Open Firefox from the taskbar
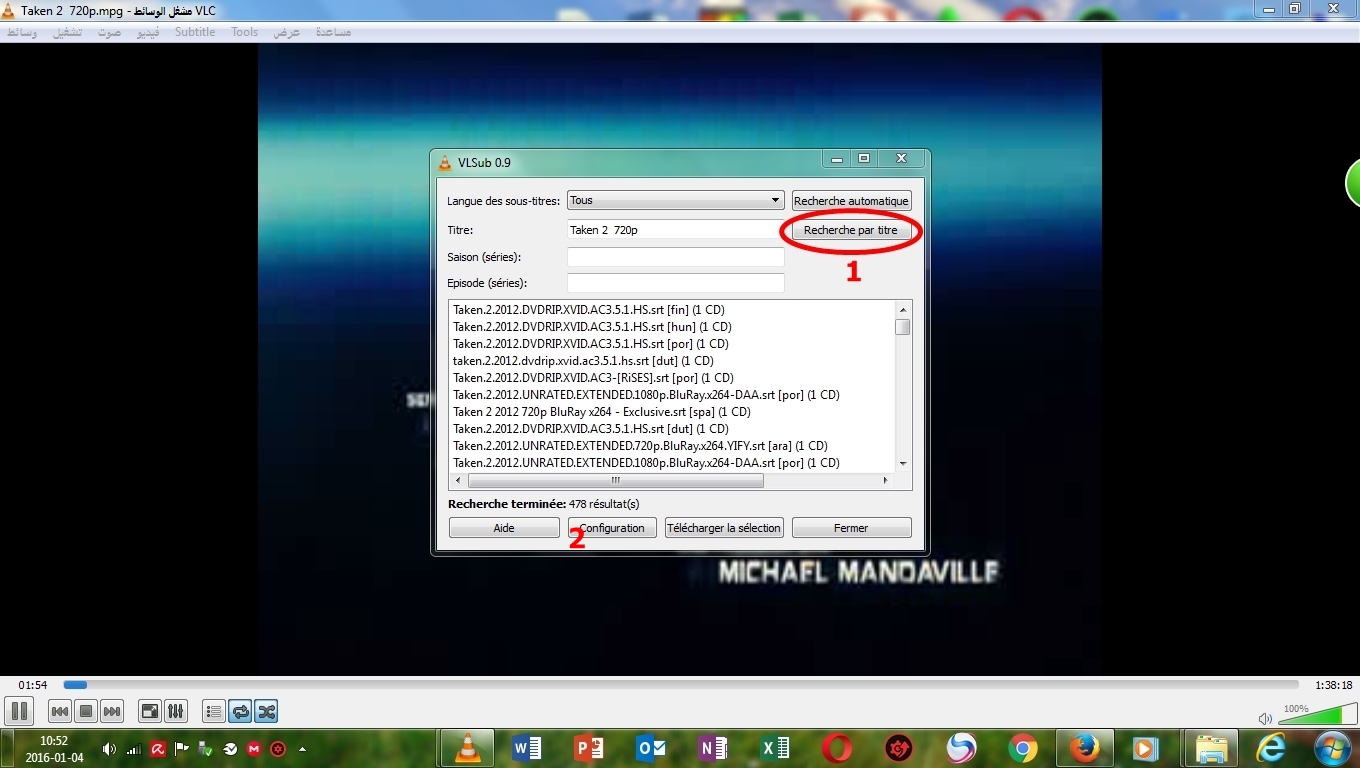The width and height of the screenshot is (1360, 768). tap(1084, 748)
